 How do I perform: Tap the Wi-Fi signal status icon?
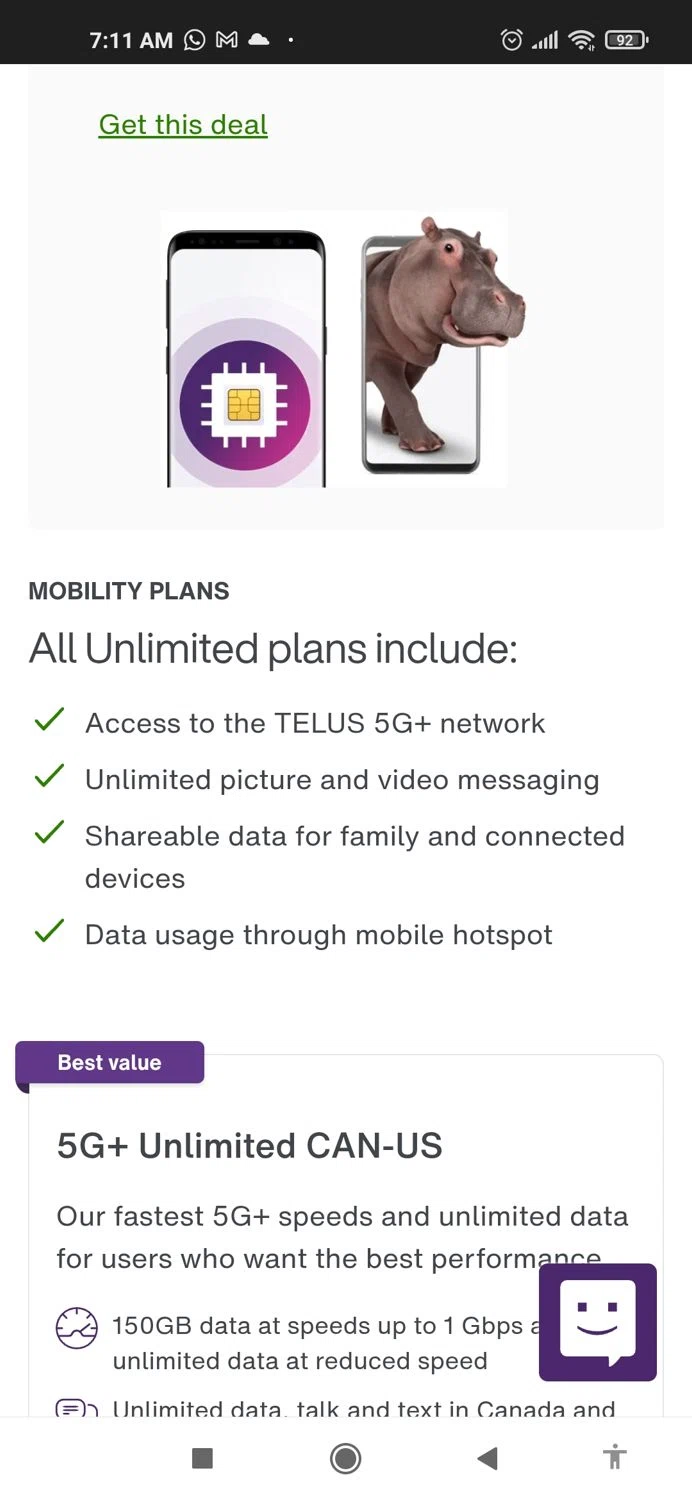(x=581, y=40)
